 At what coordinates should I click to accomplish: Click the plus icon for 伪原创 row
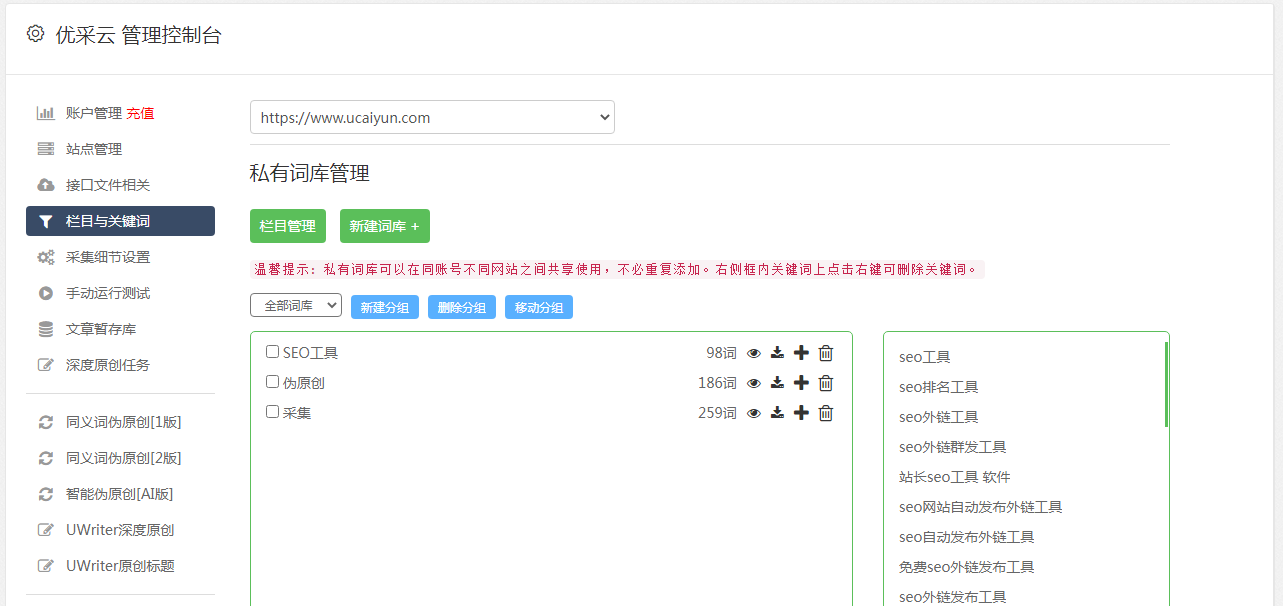(801, 383)
